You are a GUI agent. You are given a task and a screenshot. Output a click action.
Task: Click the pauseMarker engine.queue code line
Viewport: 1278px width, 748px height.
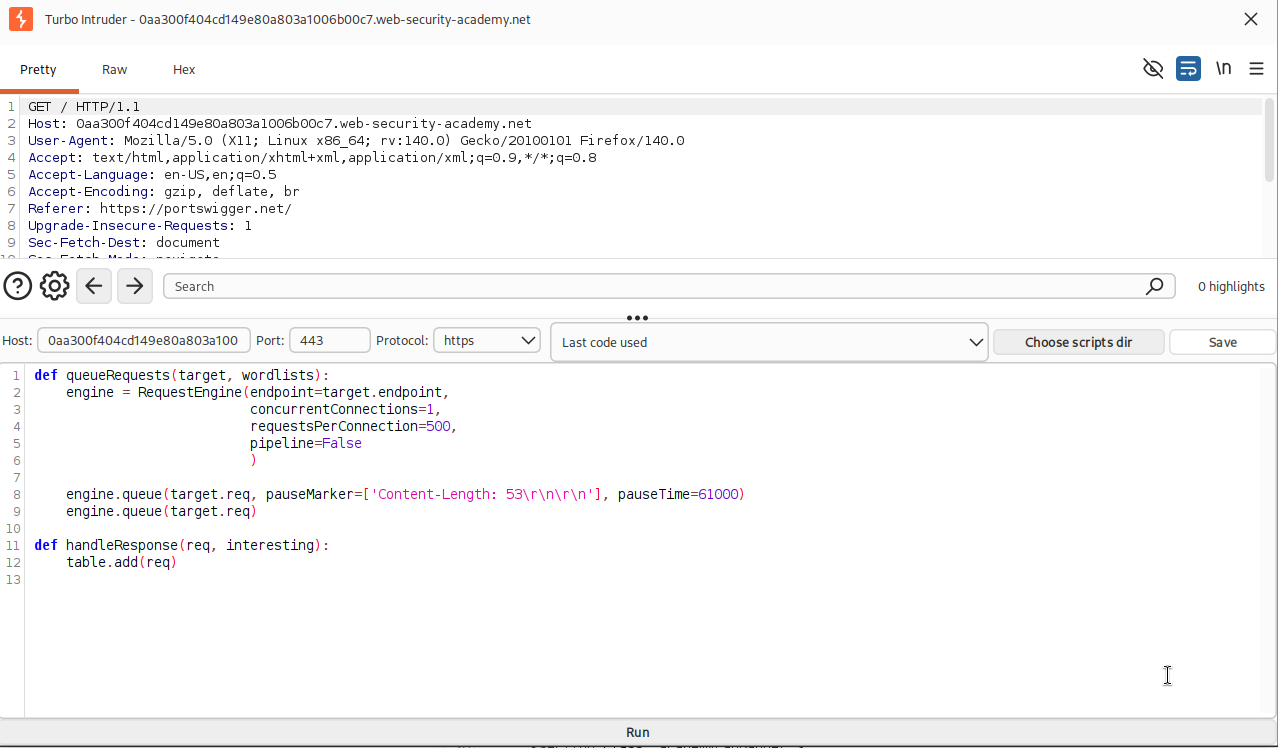(x=406, y=495)
